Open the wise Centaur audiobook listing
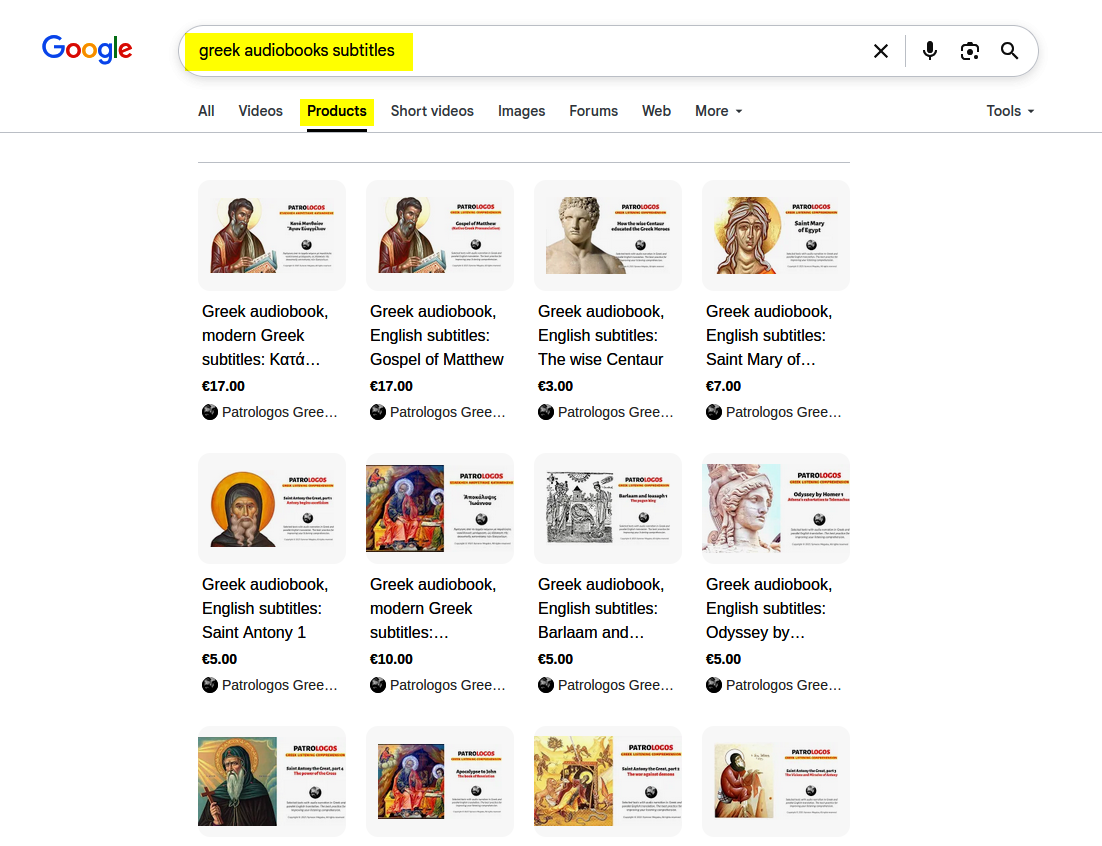This screenshot has height=846, width=1102. (600, 335)
